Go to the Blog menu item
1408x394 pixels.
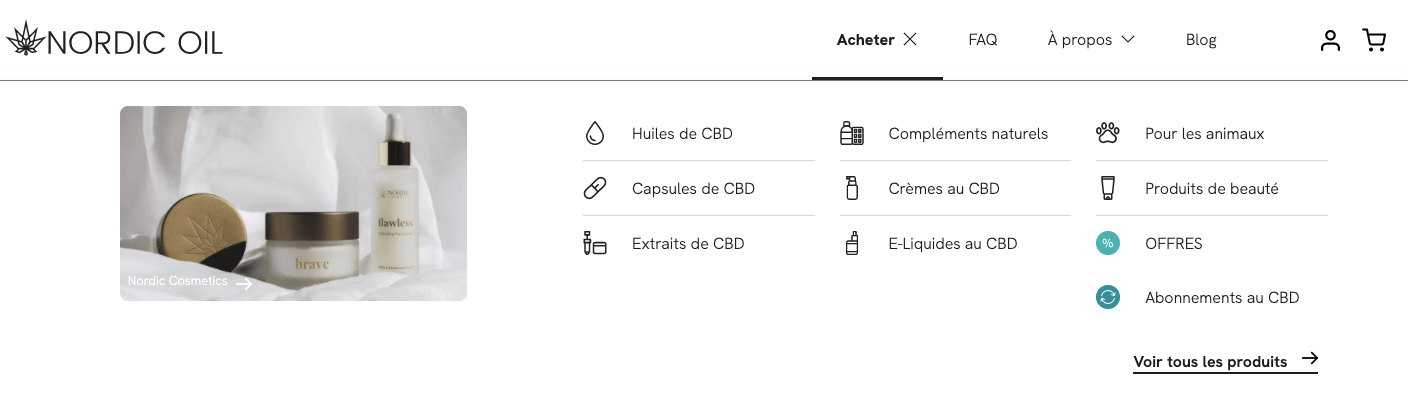1201,40
